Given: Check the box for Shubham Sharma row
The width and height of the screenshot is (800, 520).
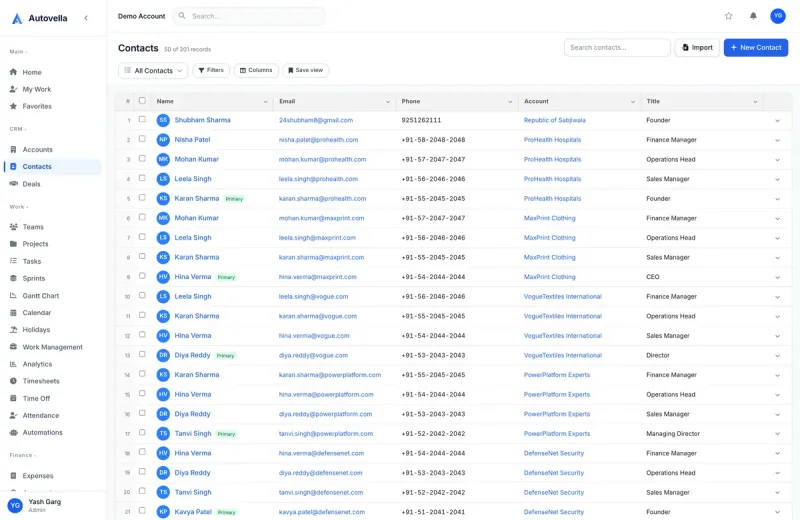Looking at the screenshot, I should pyautogui.click(x=142, y=119).
